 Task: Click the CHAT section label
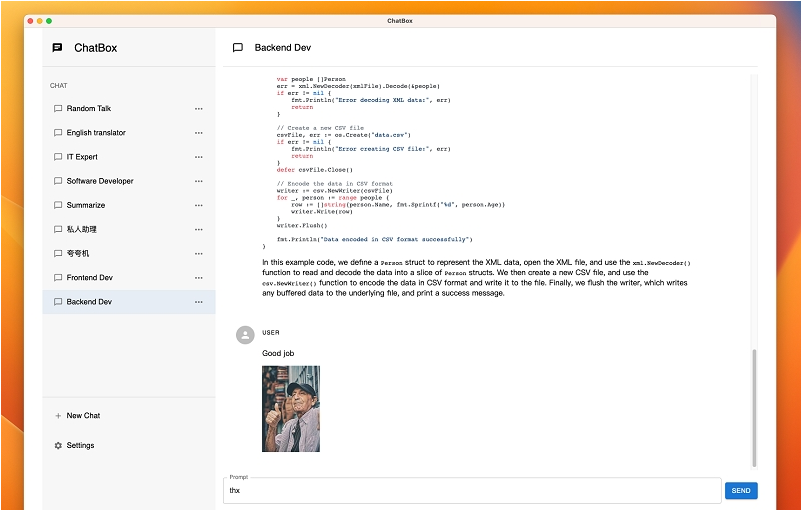pos(58,85)
